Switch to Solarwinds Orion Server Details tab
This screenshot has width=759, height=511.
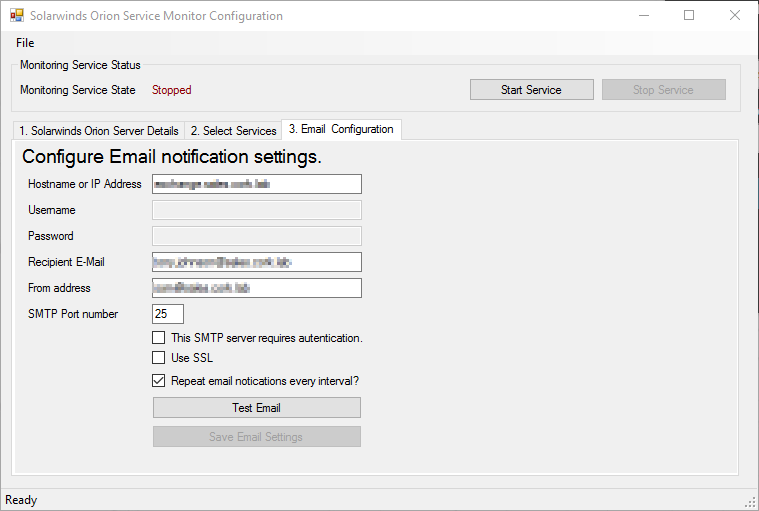click(x=99, y=131)
